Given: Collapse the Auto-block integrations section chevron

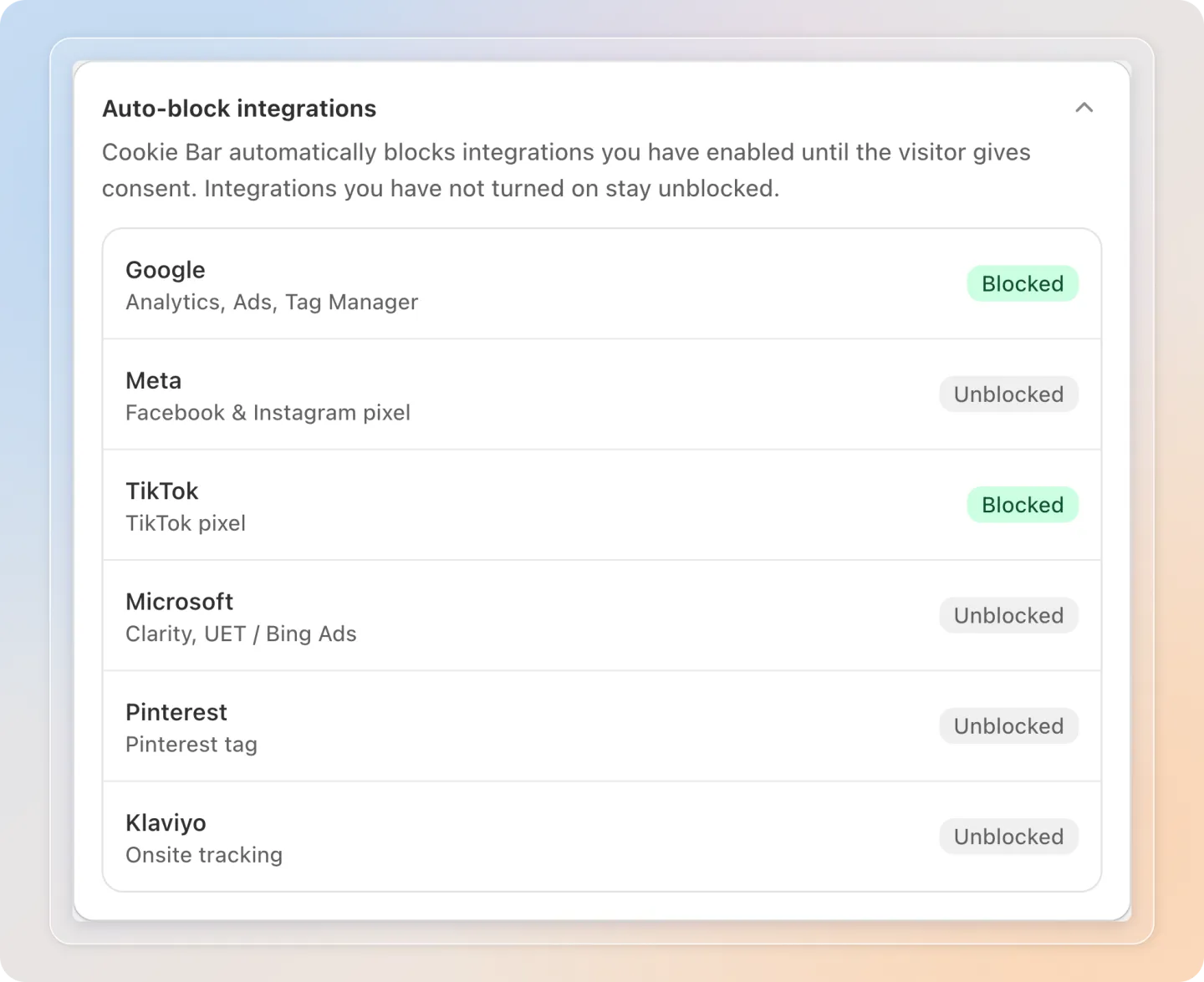Looking at the screenshot, I should [1084, 108].
